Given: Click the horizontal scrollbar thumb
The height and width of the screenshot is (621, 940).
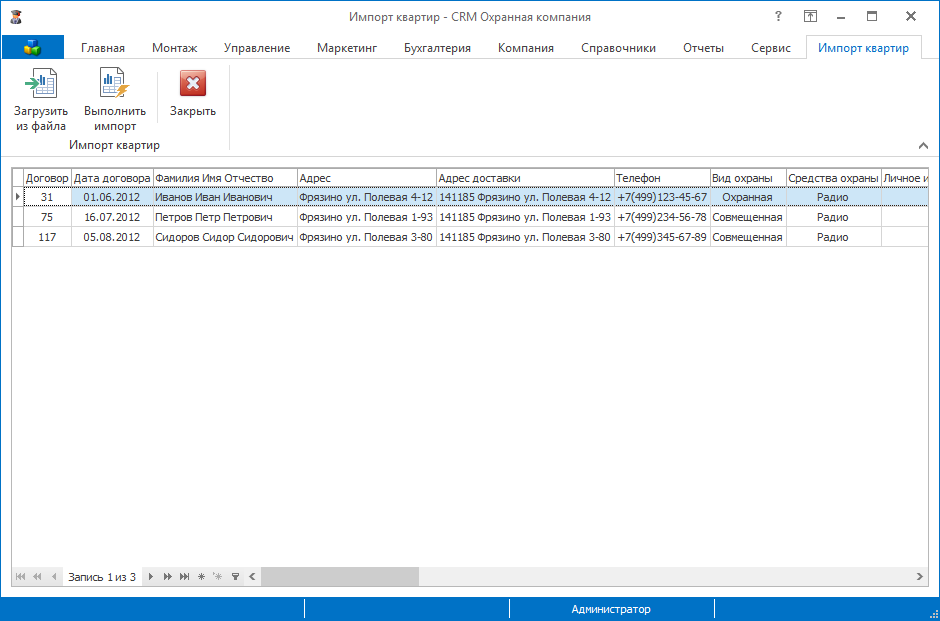Looking at the screenshot, I should (x=340, y=577).
